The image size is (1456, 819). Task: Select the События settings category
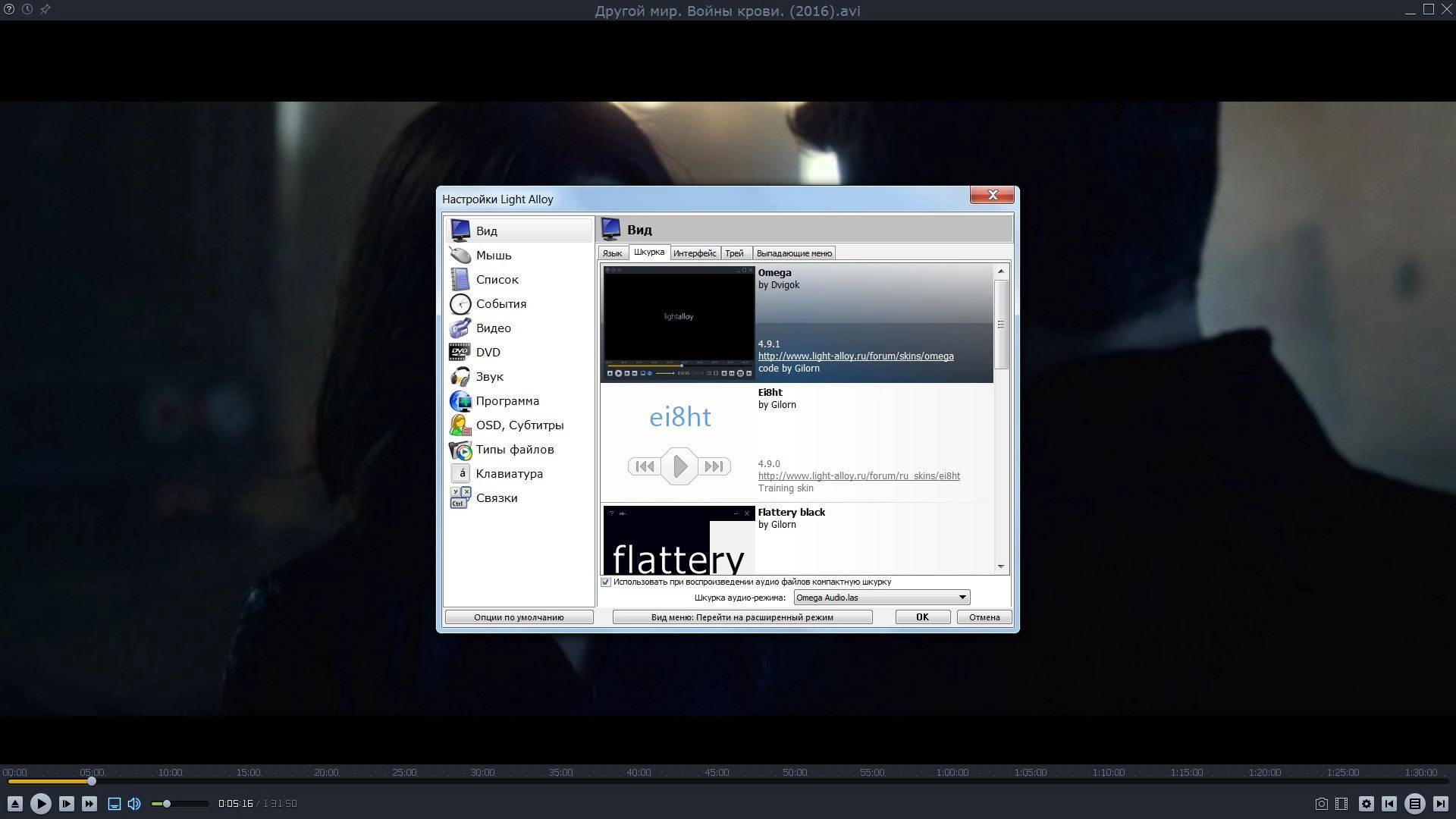pos(519,303)
